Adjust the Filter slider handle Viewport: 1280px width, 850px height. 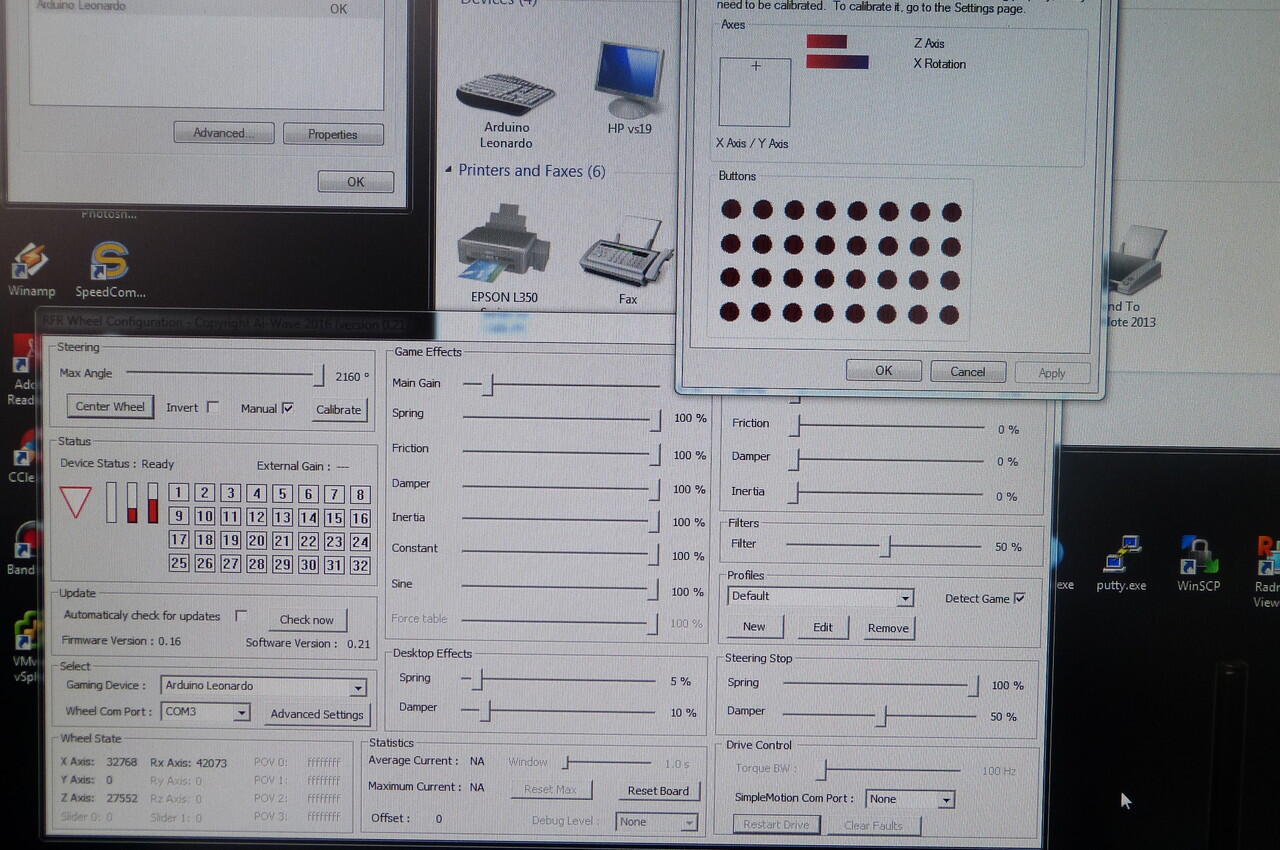pos(886,546)
